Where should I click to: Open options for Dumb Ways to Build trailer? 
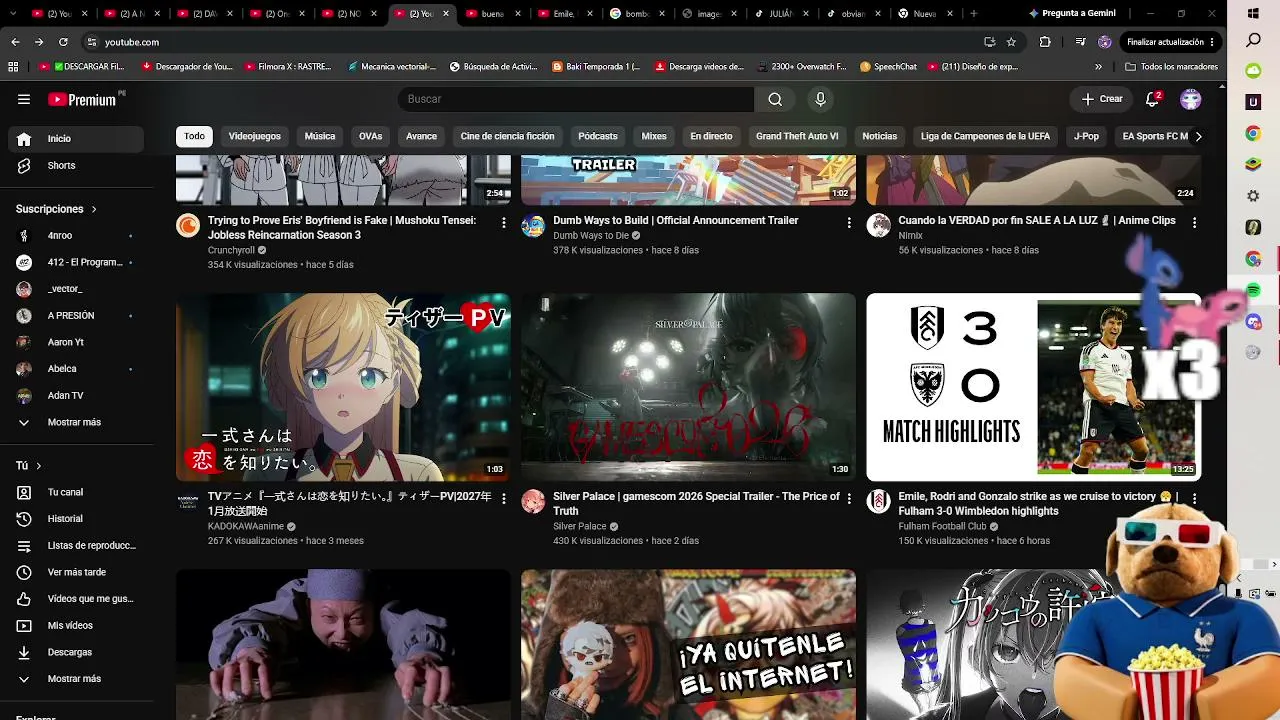tap(849, 222)
